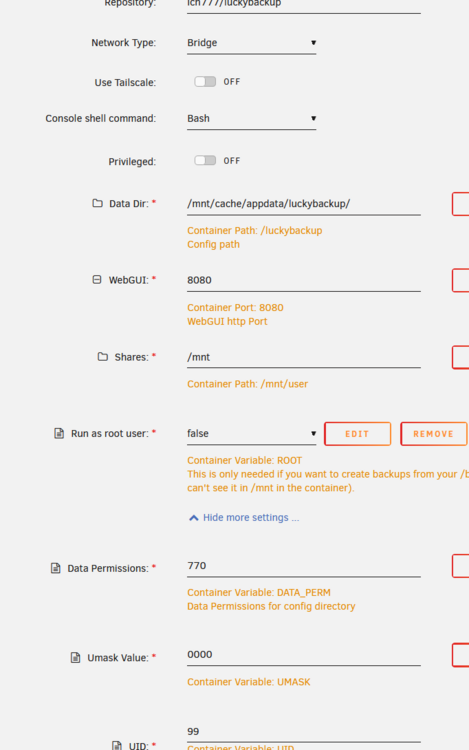Click the folder icon beside Data Dir
The width and height of the screenshot is (469, 750).
[x=97, y=203]
